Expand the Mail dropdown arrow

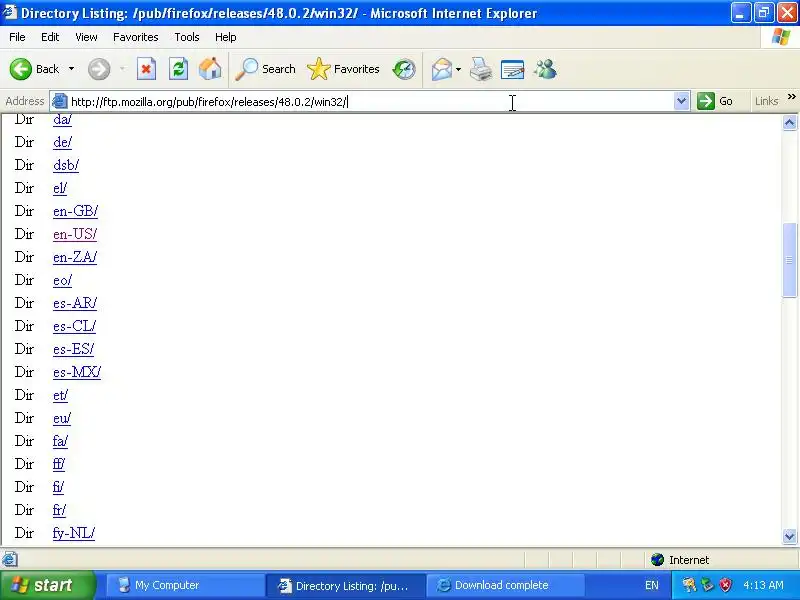pos(458,69)
